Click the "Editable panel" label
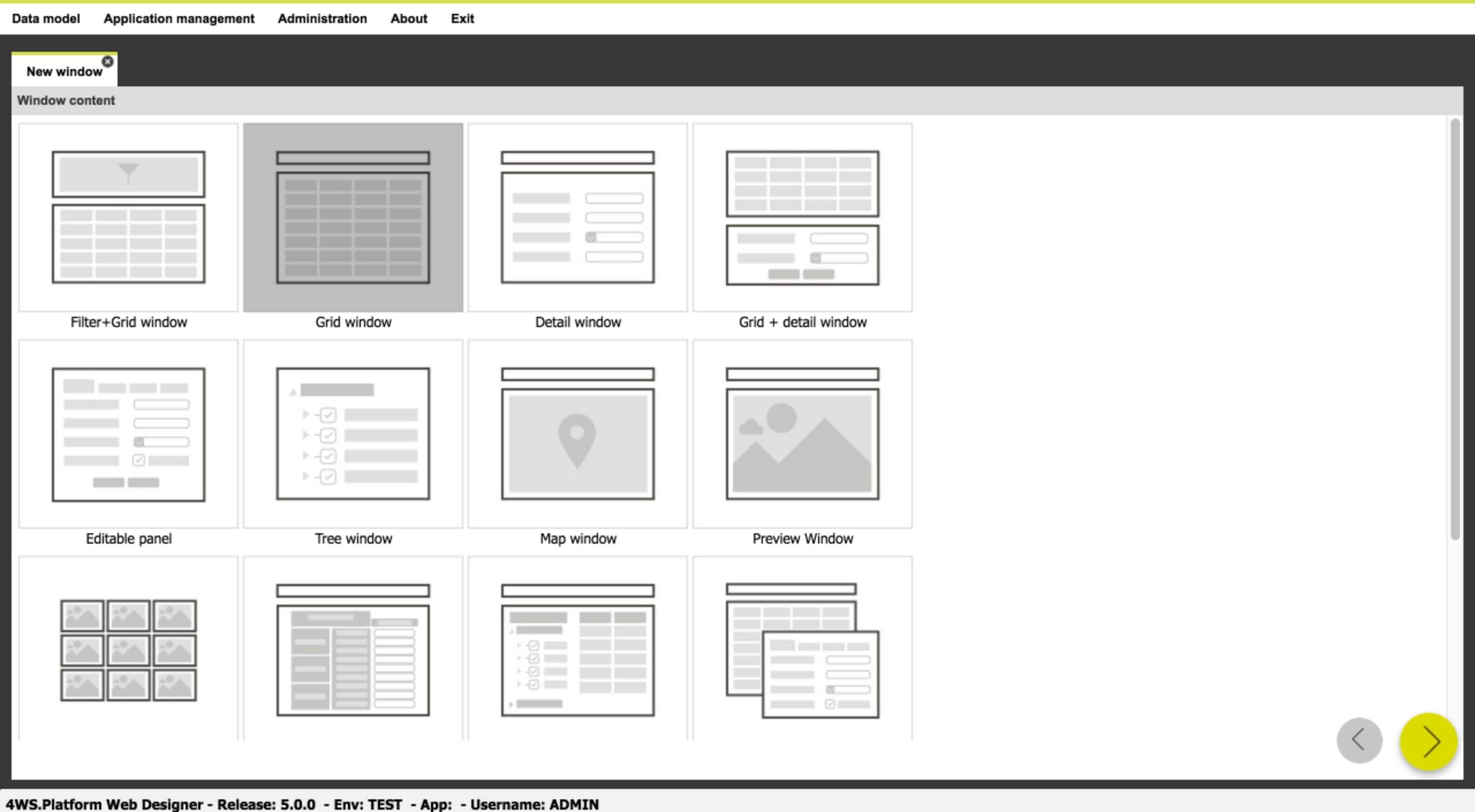 click(128, 538)
